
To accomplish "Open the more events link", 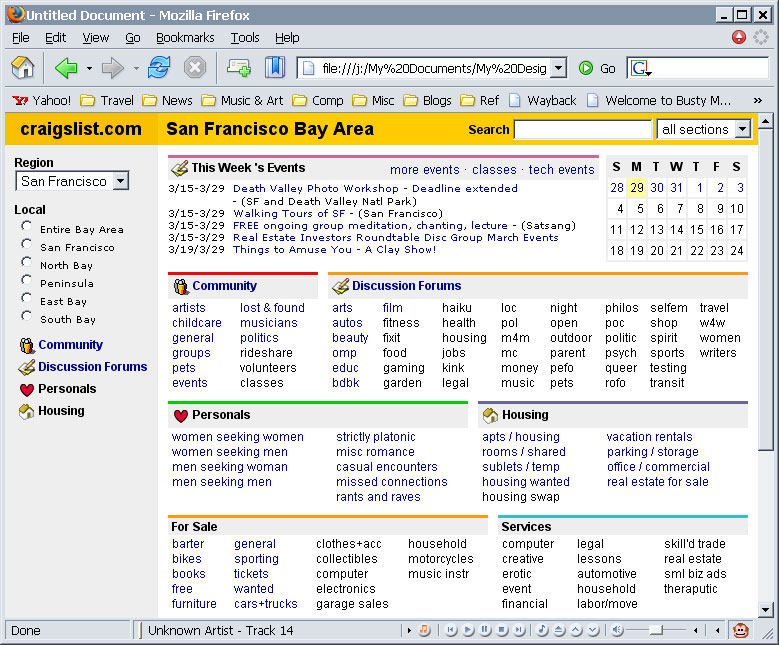I will (425, 170).
